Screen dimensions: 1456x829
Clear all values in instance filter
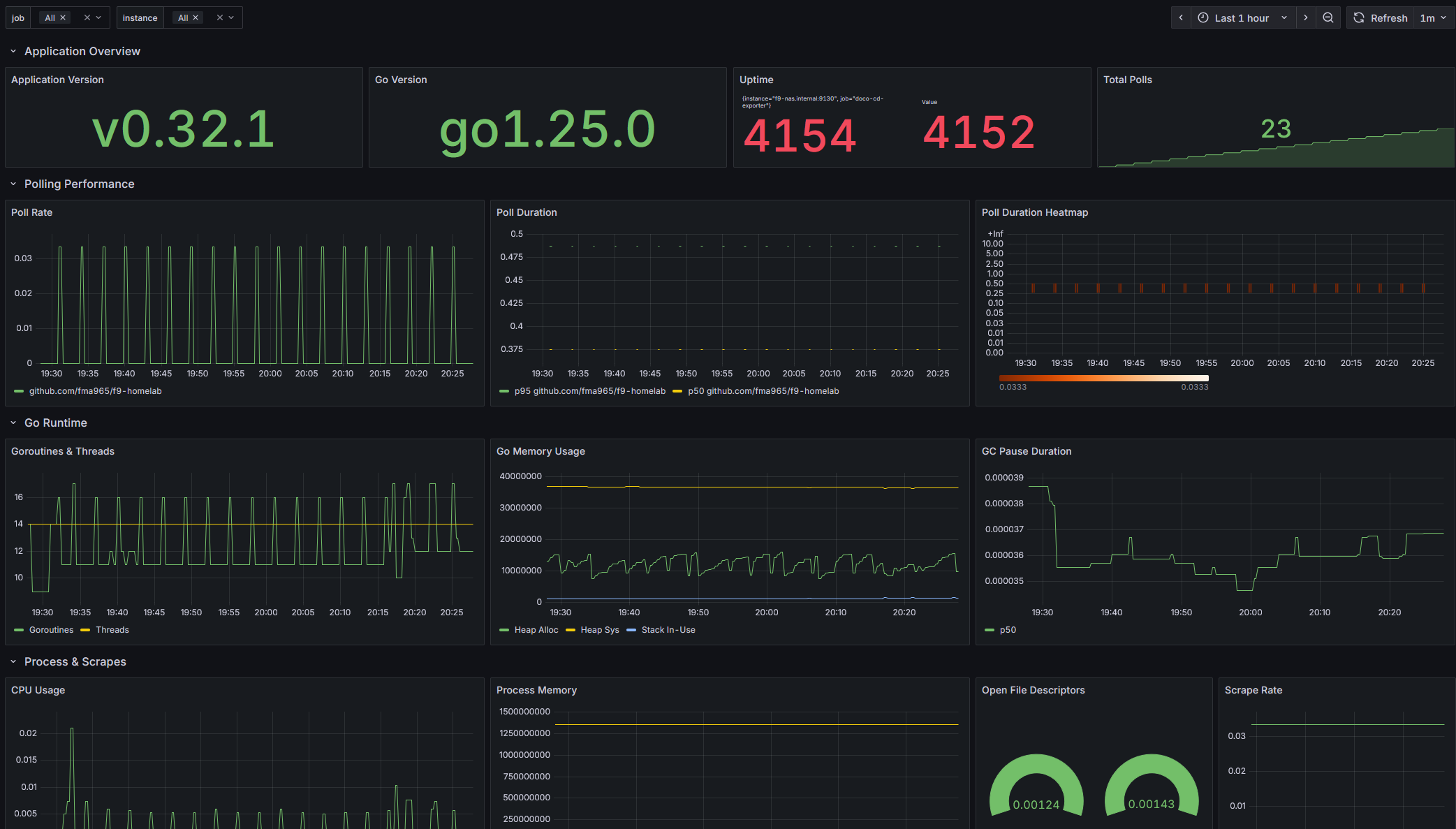click(x=220, y=18)
